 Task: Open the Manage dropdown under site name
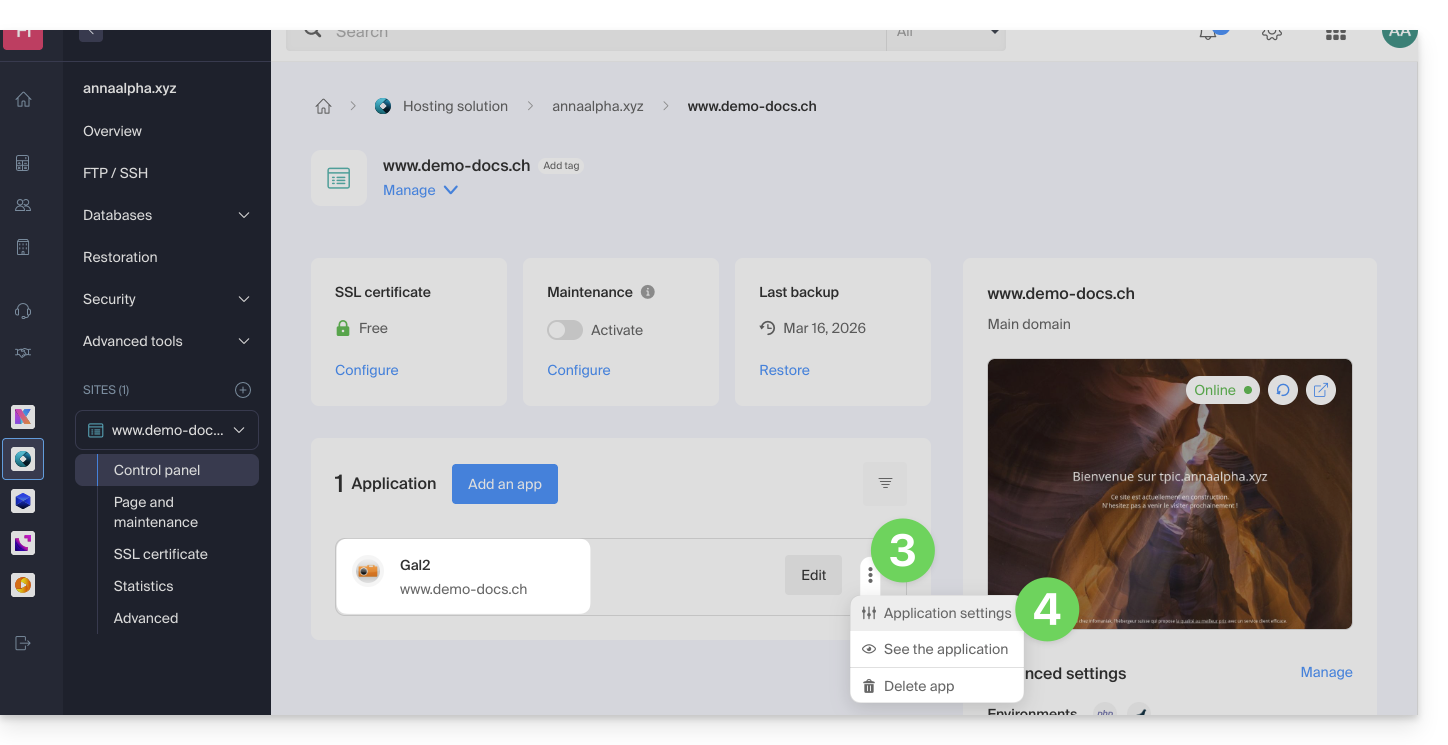click(x=420, y=190)
